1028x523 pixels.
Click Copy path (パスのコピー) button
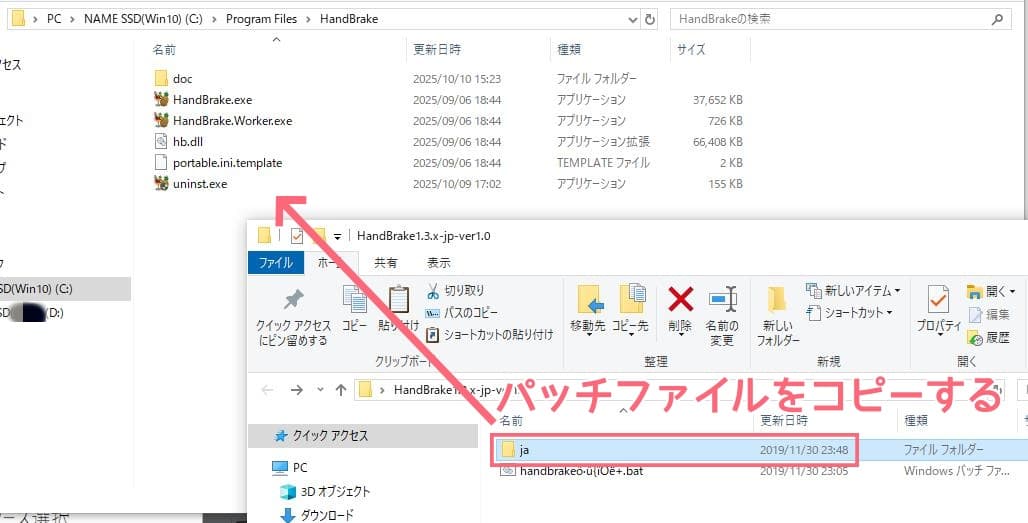(462, 312)
